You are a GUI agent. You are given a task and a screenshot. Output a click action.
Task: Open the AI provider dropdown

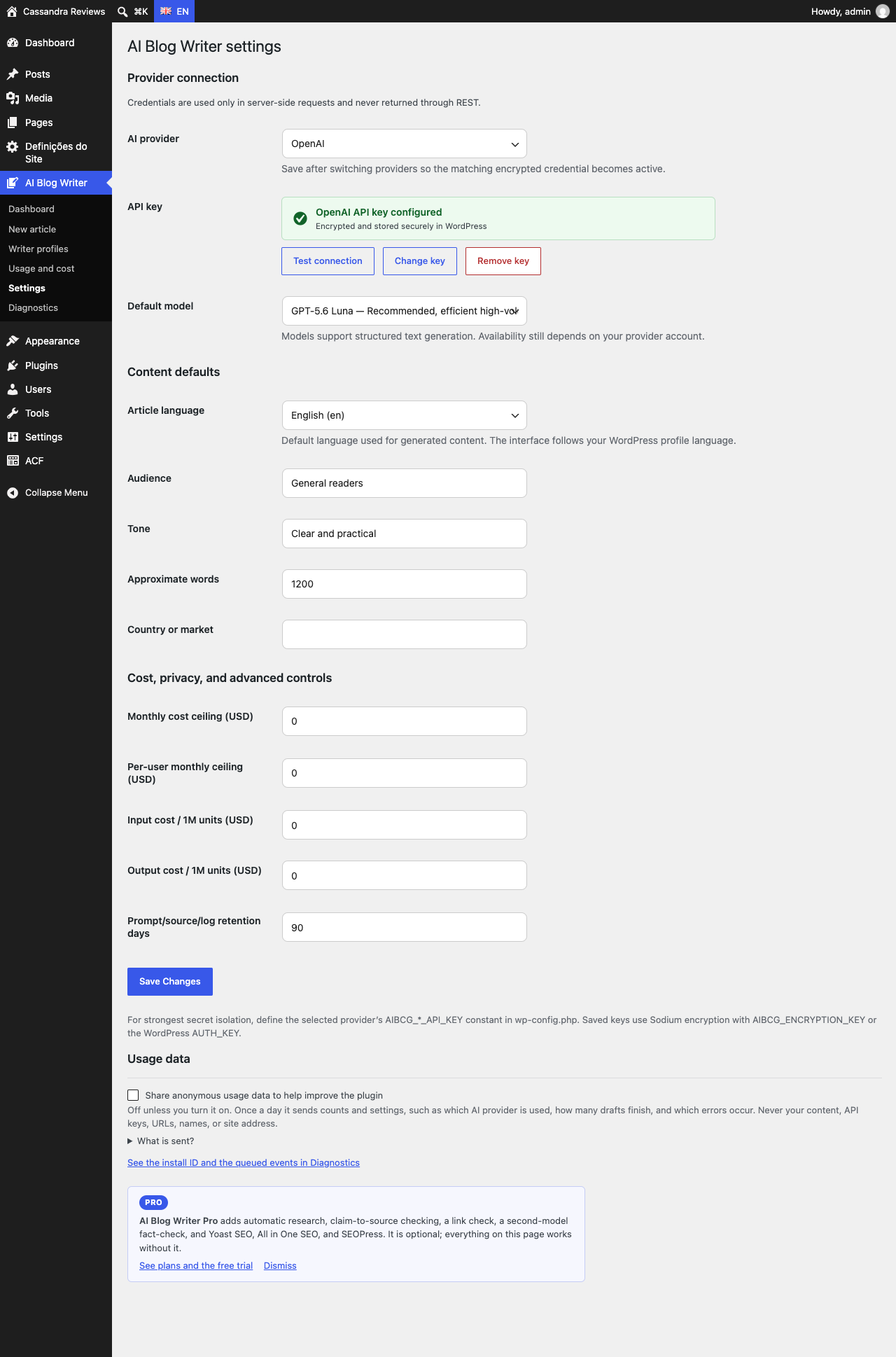405,144
